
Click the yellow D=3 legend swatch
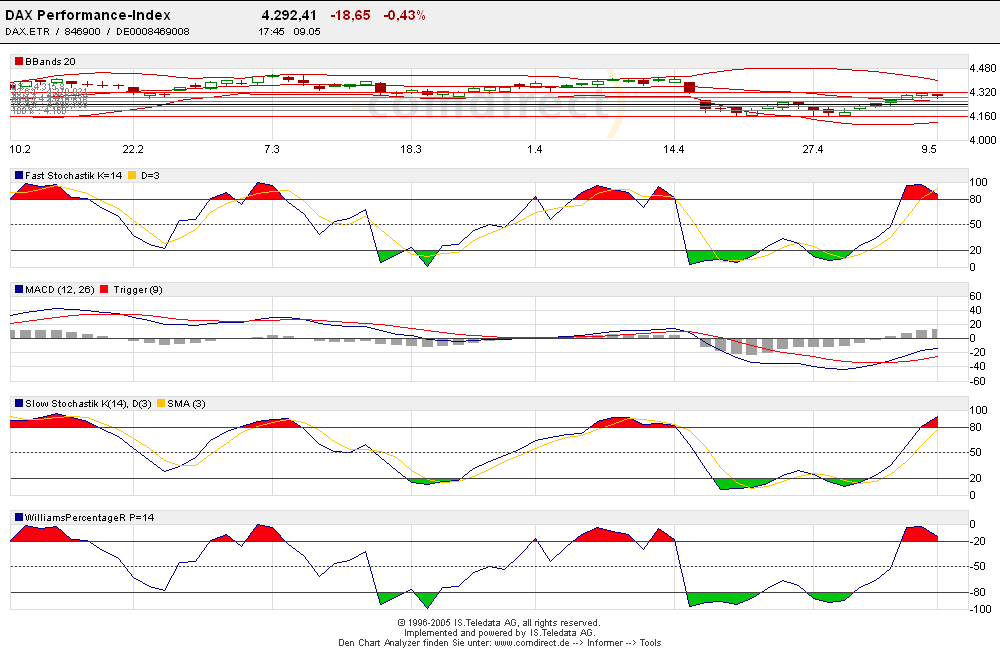pyautogui.click(x=133, y=175)
